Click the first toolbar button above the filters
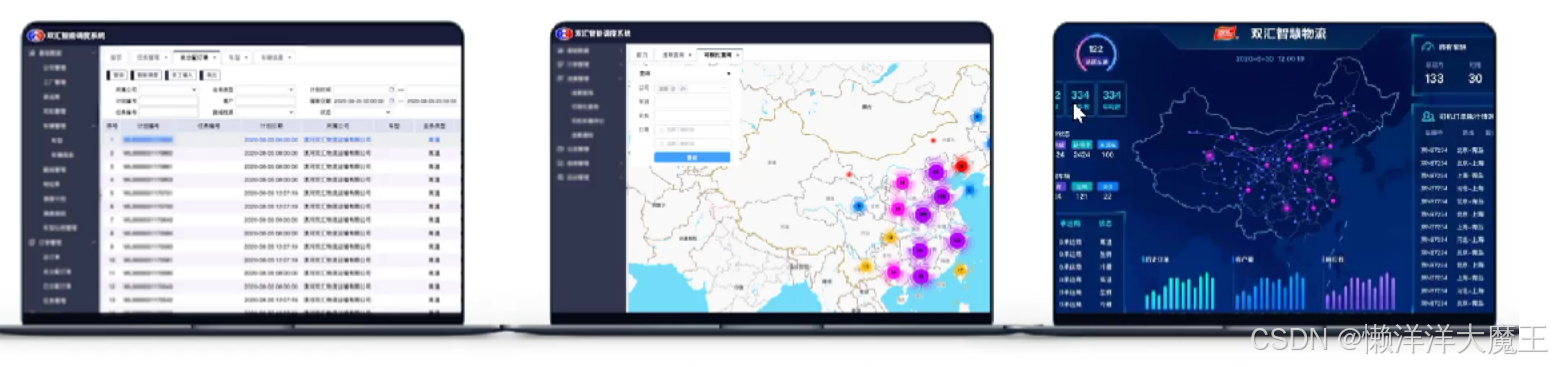Viewport: 1552px width, 367px height. coord(118,74)
